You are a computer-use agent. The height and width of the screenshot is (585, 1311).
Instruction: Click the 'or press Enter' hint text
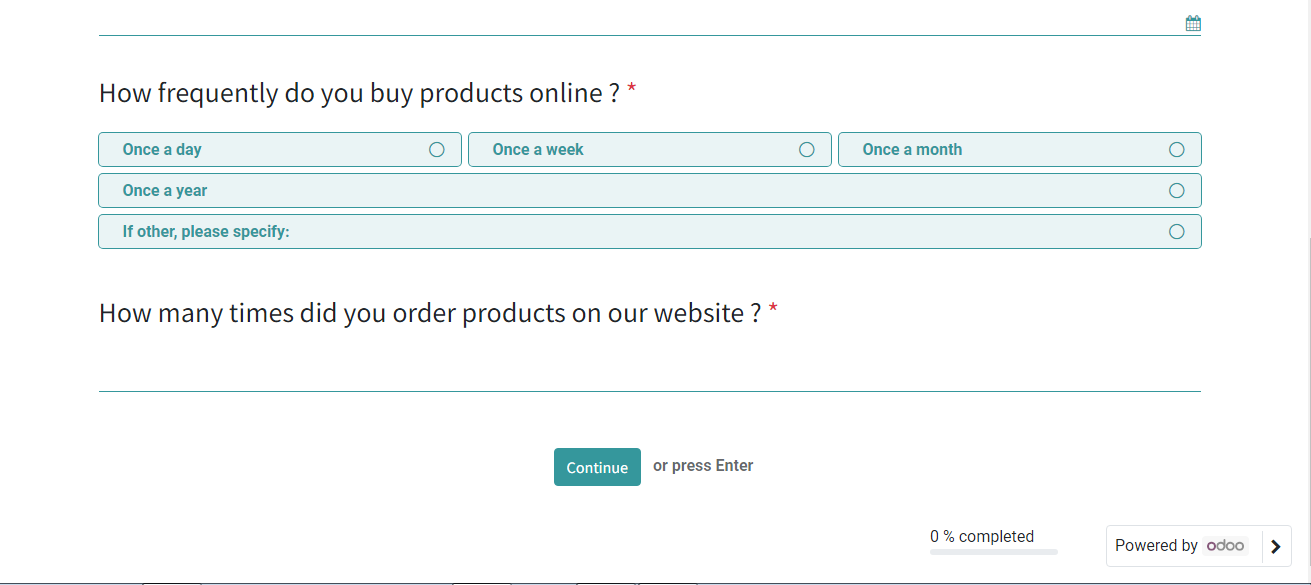703,465
